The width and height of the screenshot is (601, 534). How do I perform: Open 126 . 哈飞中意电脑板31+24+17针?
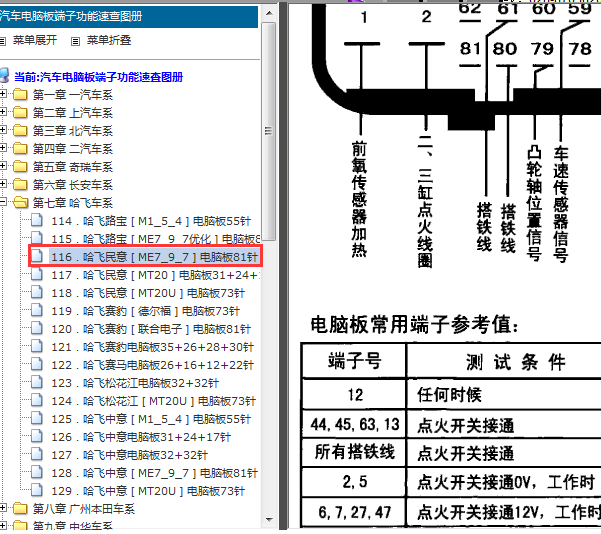coord(141,437)
